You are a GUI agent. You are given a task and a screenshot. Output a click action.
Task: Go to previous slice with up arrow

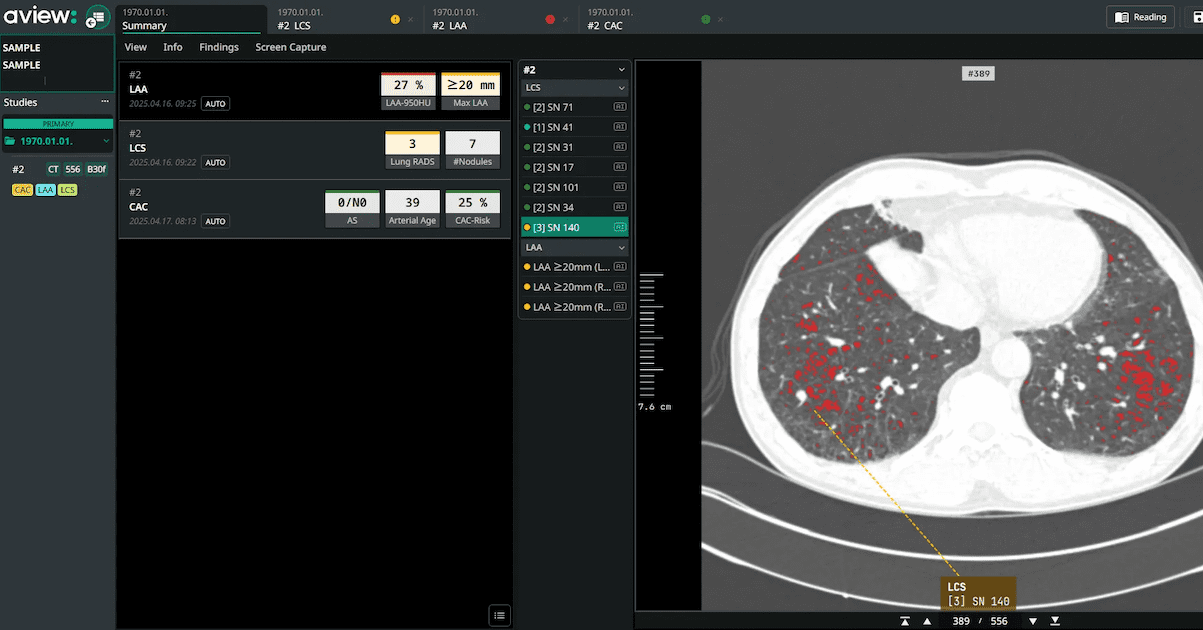pos(925,620)
